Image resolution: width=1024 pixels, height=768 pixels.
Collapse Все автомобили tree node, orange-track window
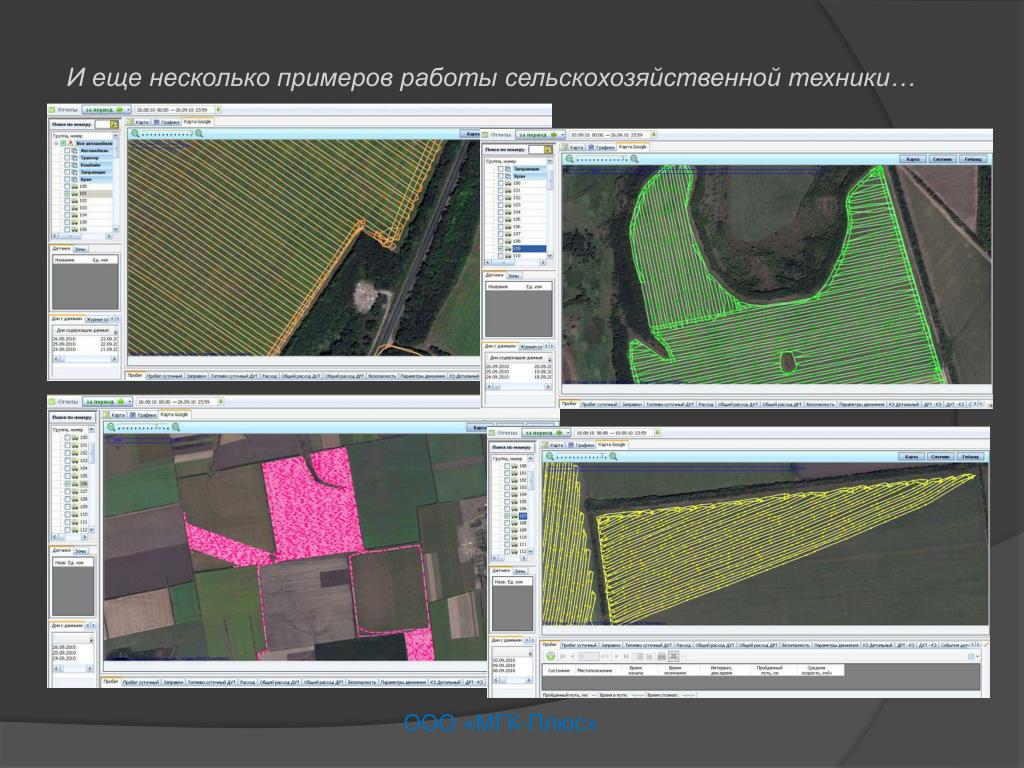pos(56,143)
